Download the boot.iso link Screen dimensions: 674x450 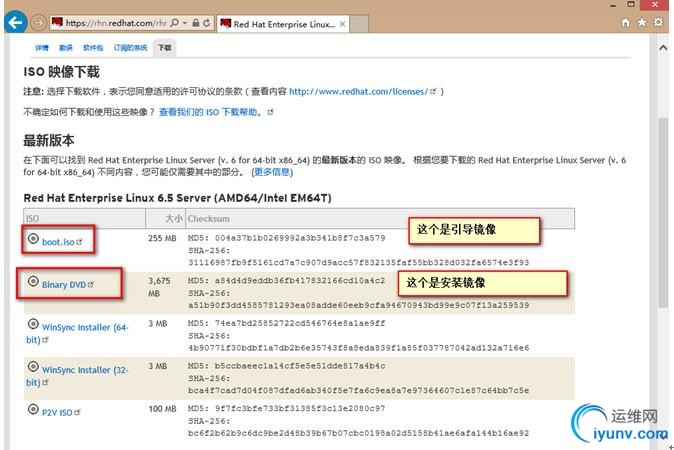pos(58,242)
